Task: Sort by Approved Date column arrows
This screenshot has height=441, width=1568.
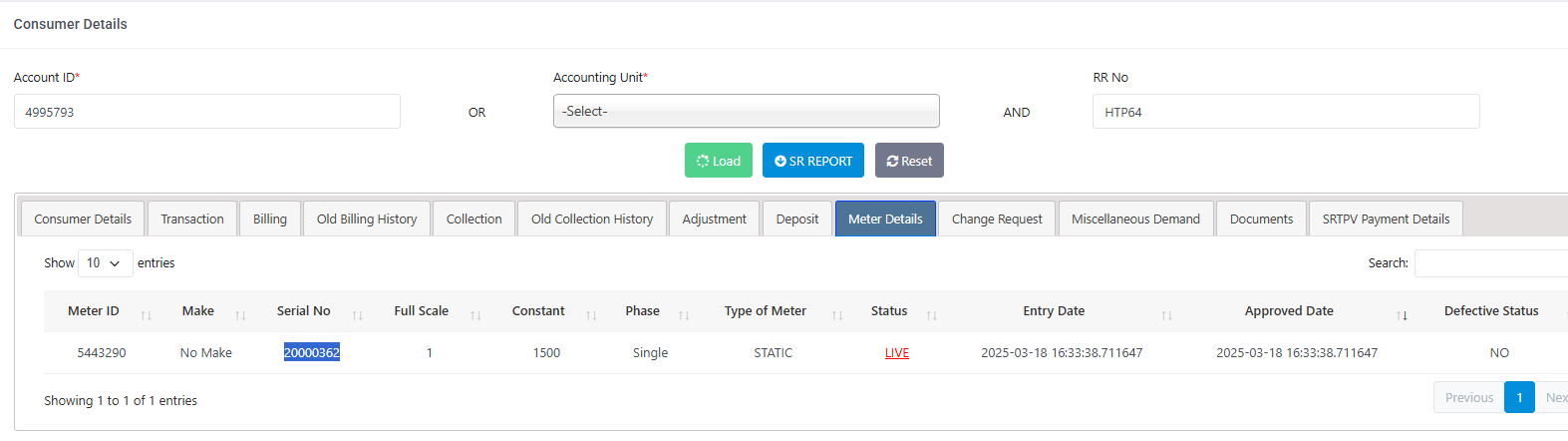Action: pos(1402,315)
